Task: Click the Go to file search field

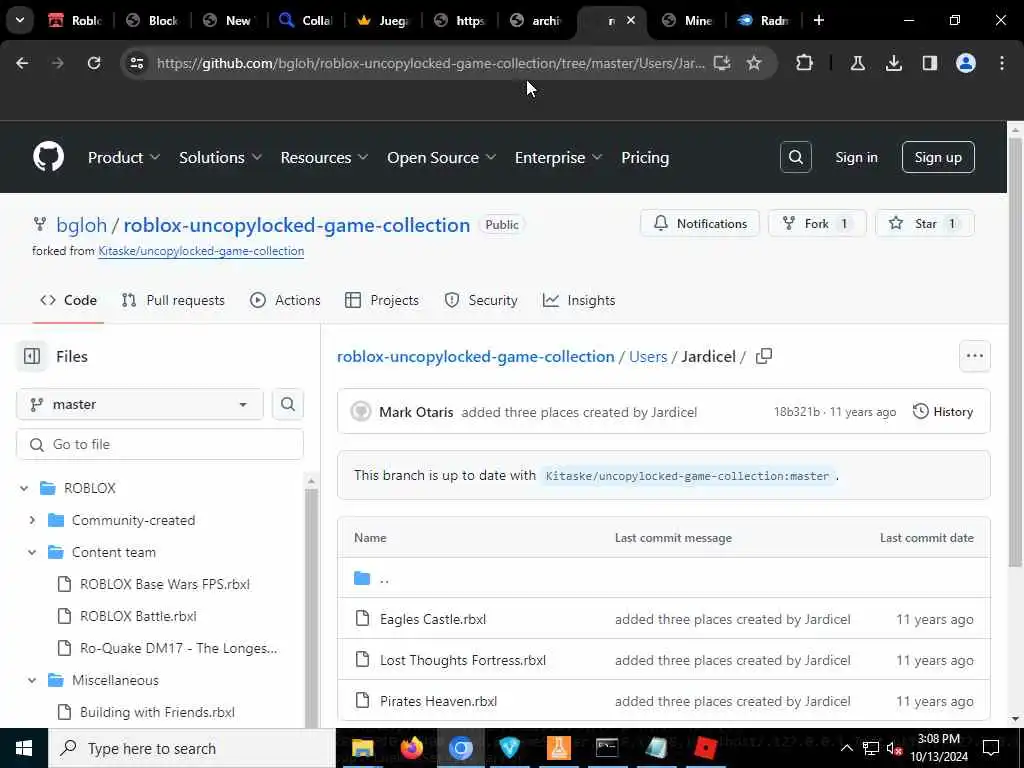Action: [x=160, y=444]
